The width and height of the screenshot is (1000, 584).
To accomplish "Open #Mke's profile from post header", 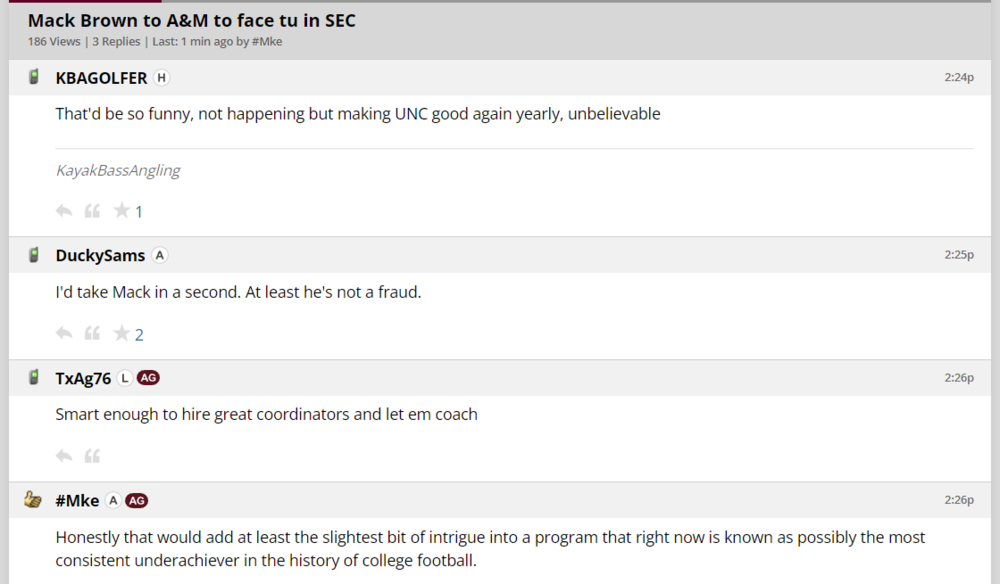I will [x=77, y=501].
